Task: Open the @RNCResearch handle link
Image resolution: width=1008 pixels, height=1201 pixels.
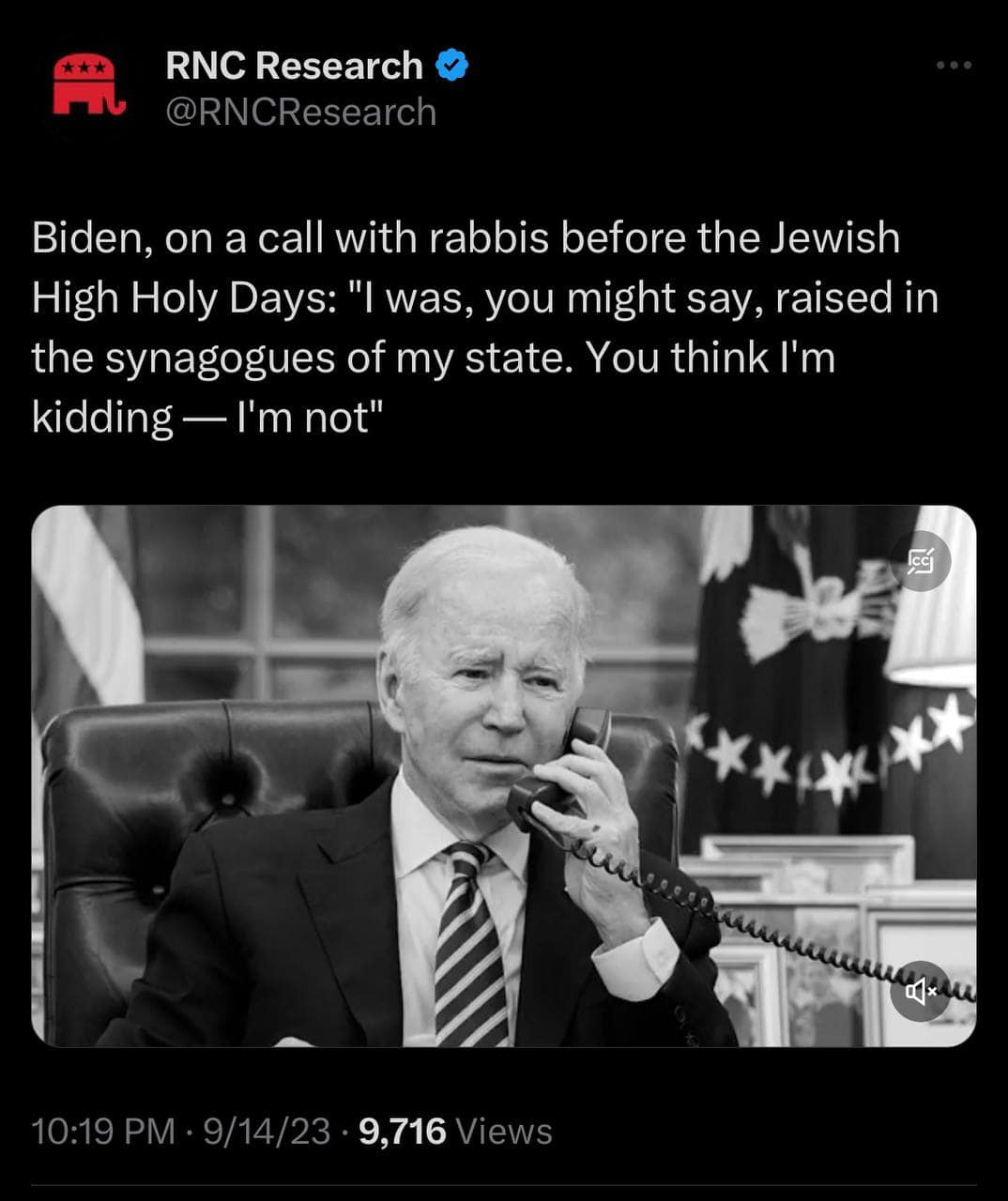Action: pyautogui.click(x=301, y=112)
